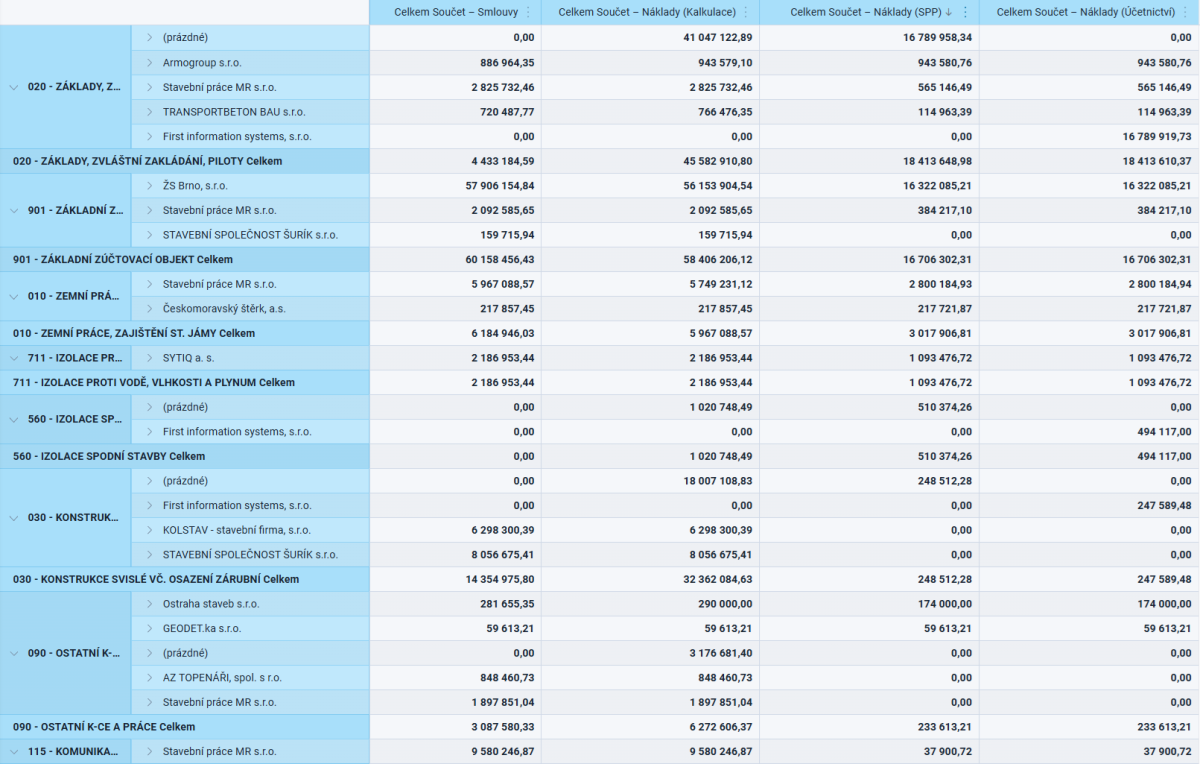The image size is (1200, 764).
Task: Sort by Celkem Součet – Náklady (Kalkulace) header
Action: pos(647,12)
